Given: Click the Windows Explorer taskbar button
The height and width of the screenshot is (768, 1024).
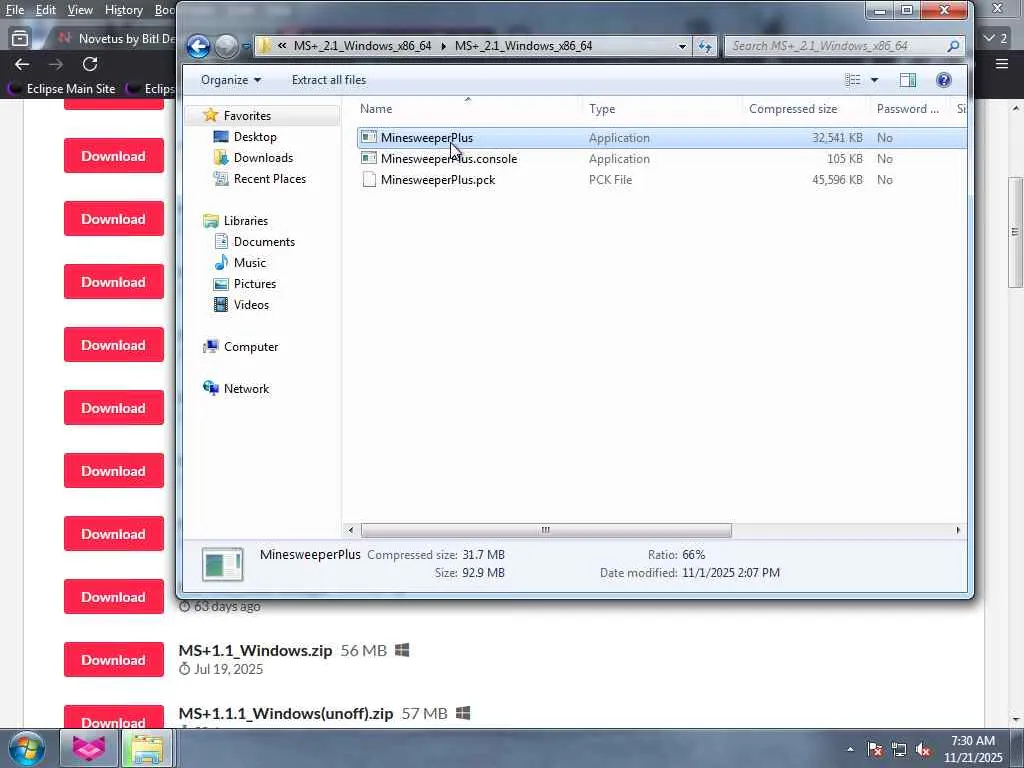Looking at the screenshot, I should 147,748.
